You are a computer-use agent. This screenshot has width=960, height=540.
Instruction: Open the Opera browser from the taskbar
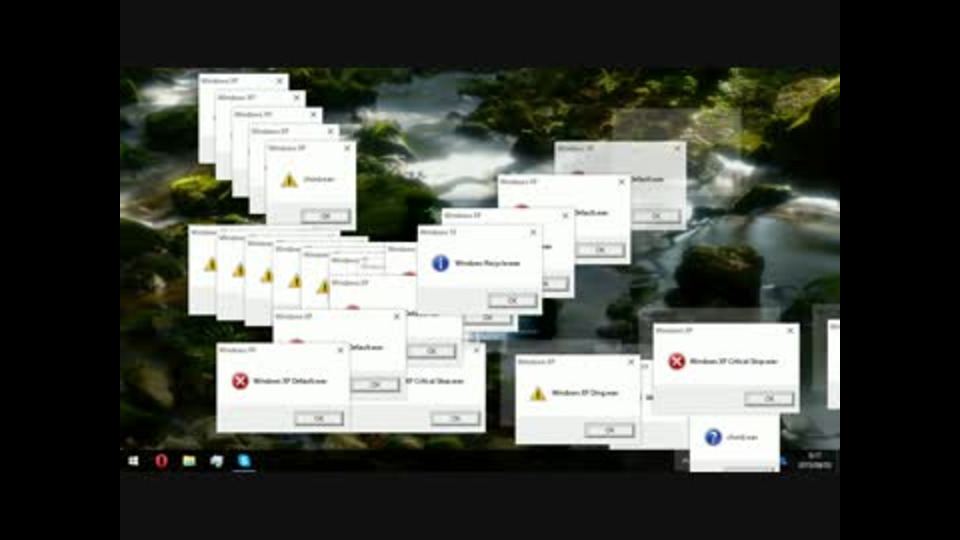click(161, 460)
